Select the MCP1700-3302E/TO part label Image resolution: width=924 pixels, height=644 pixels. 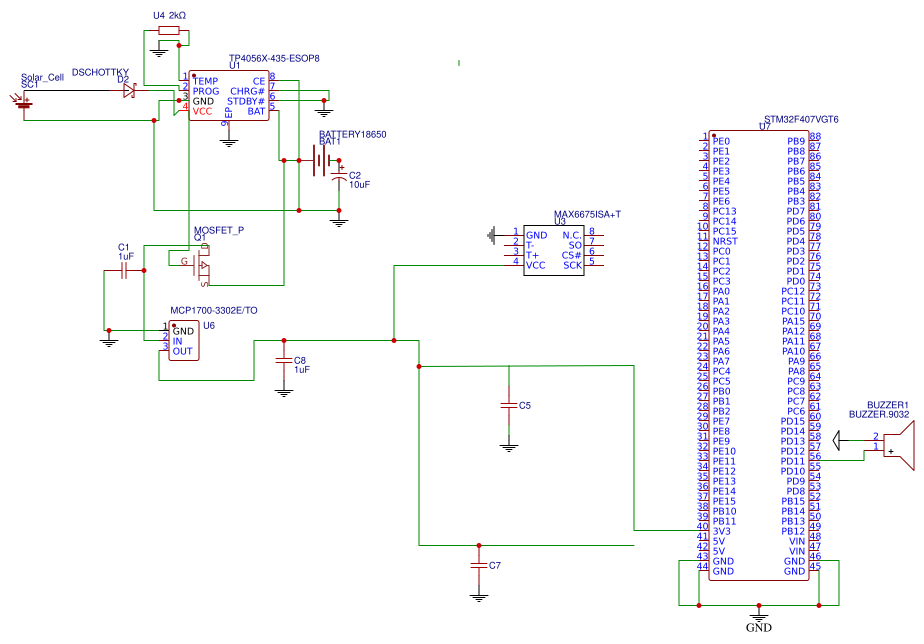214,311
